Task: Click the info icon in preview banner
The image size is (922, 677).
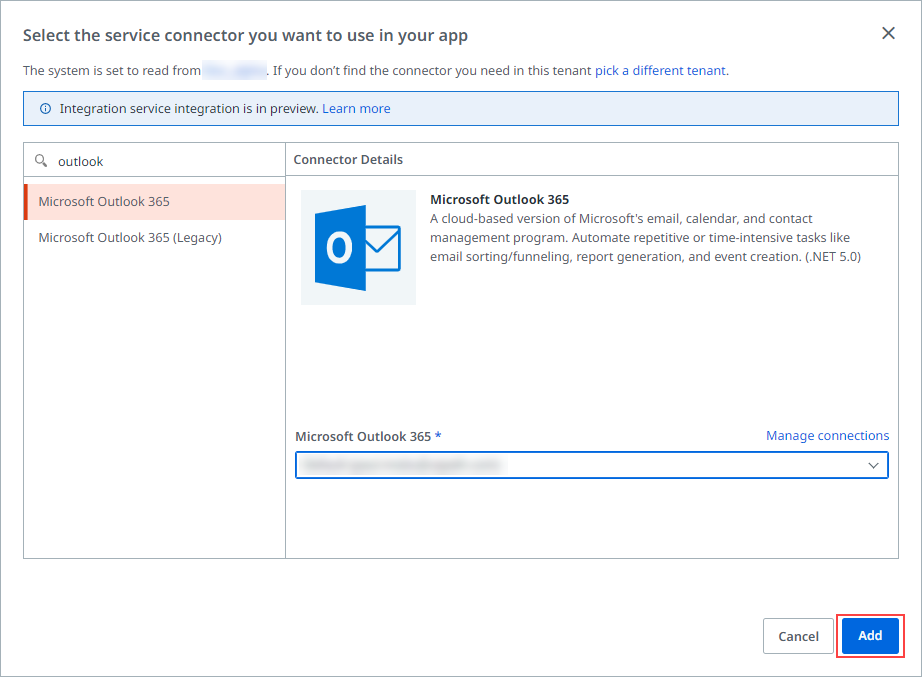Action: (x=45, y=109)
